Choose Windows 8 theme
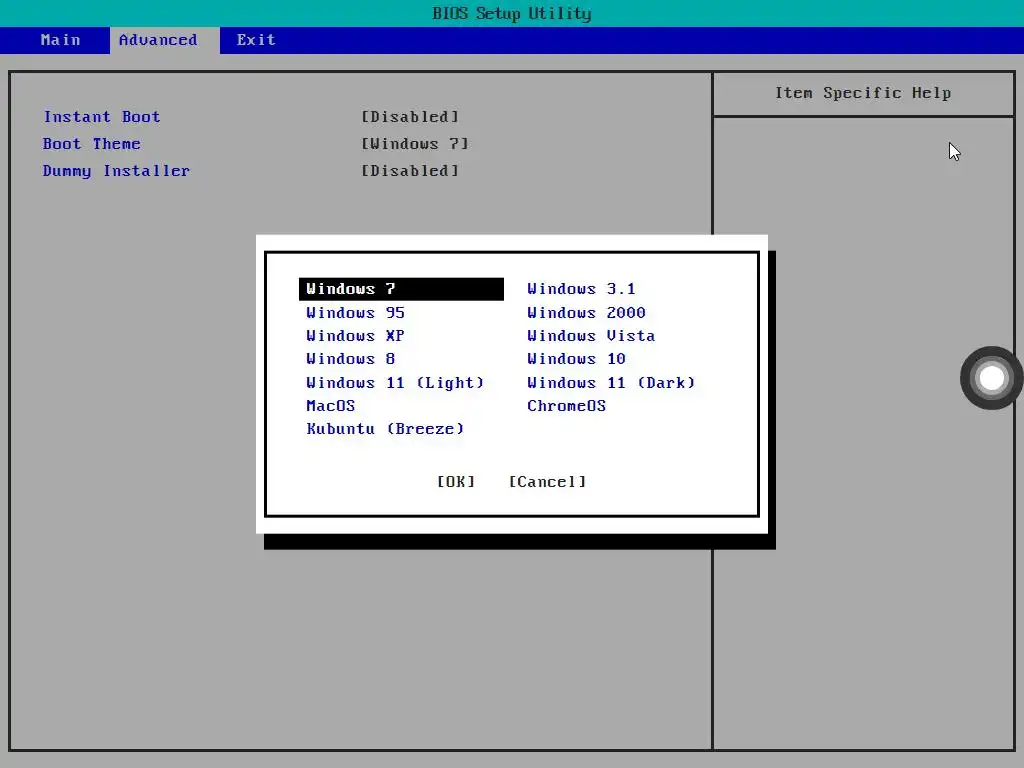Viewport: 1024px width, 768px height. (x=351, y=359)
